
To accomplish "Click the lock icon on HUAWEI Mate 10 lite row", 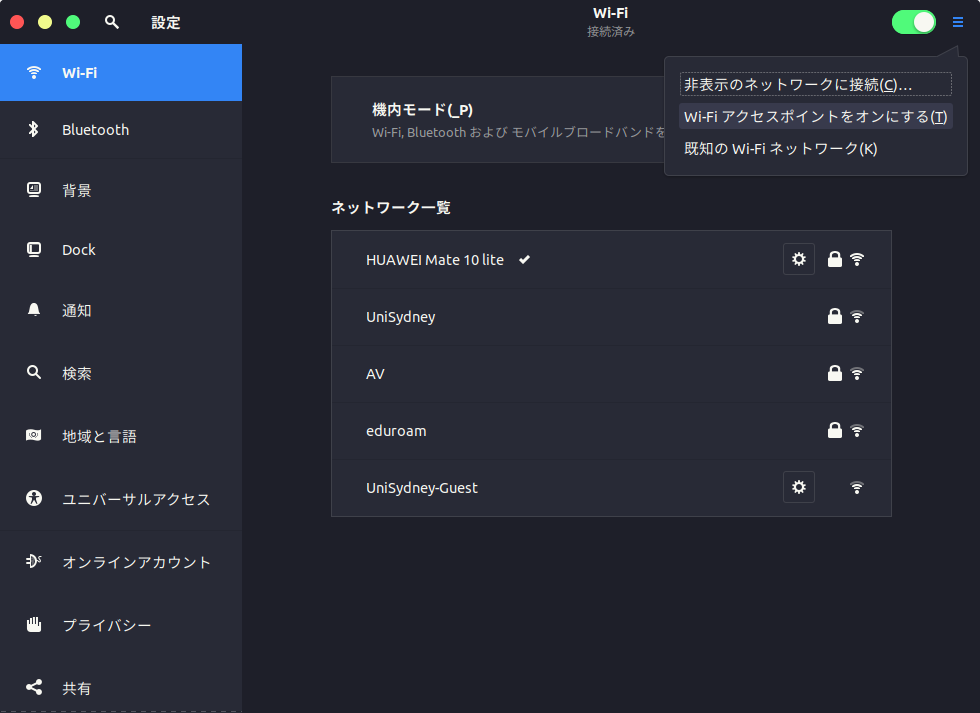I will [x=835, y=259].
